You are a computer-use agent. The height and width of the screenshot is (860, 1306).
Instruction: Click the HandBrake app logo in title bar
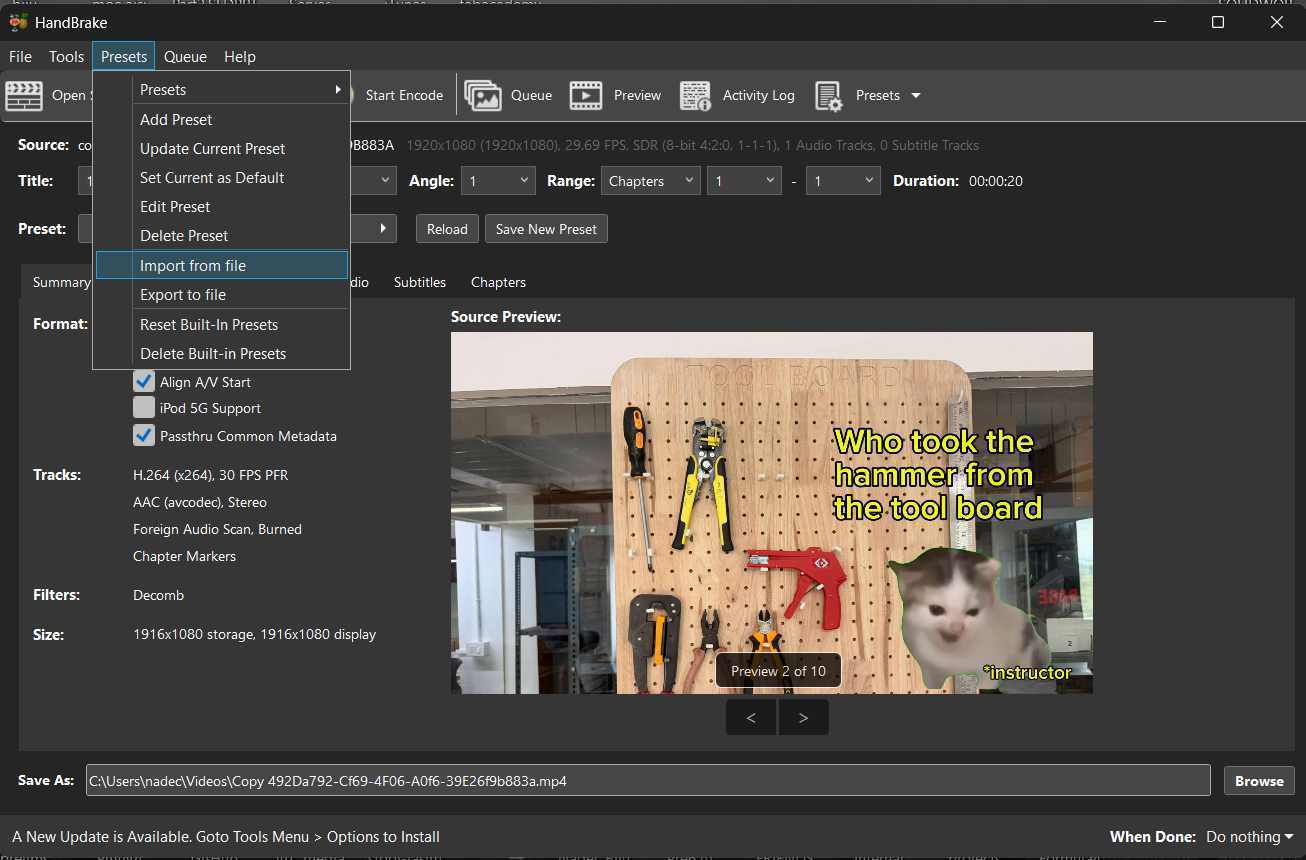(18, 22)
